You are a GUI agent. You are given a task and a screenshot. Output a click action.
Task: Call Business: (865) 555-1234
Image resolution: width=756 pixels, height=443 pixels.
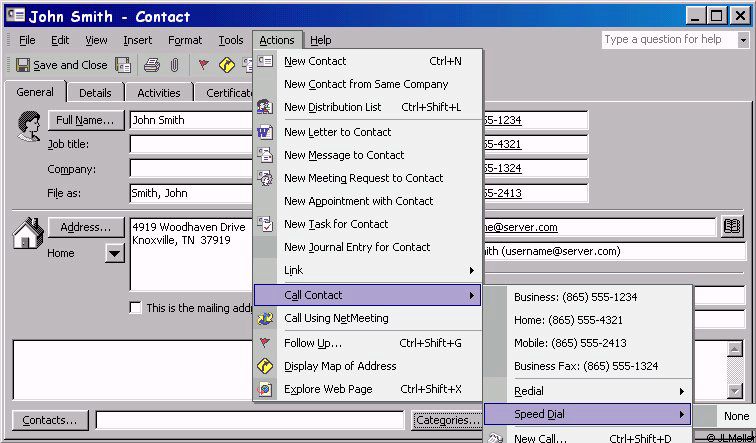pos(588,297)
